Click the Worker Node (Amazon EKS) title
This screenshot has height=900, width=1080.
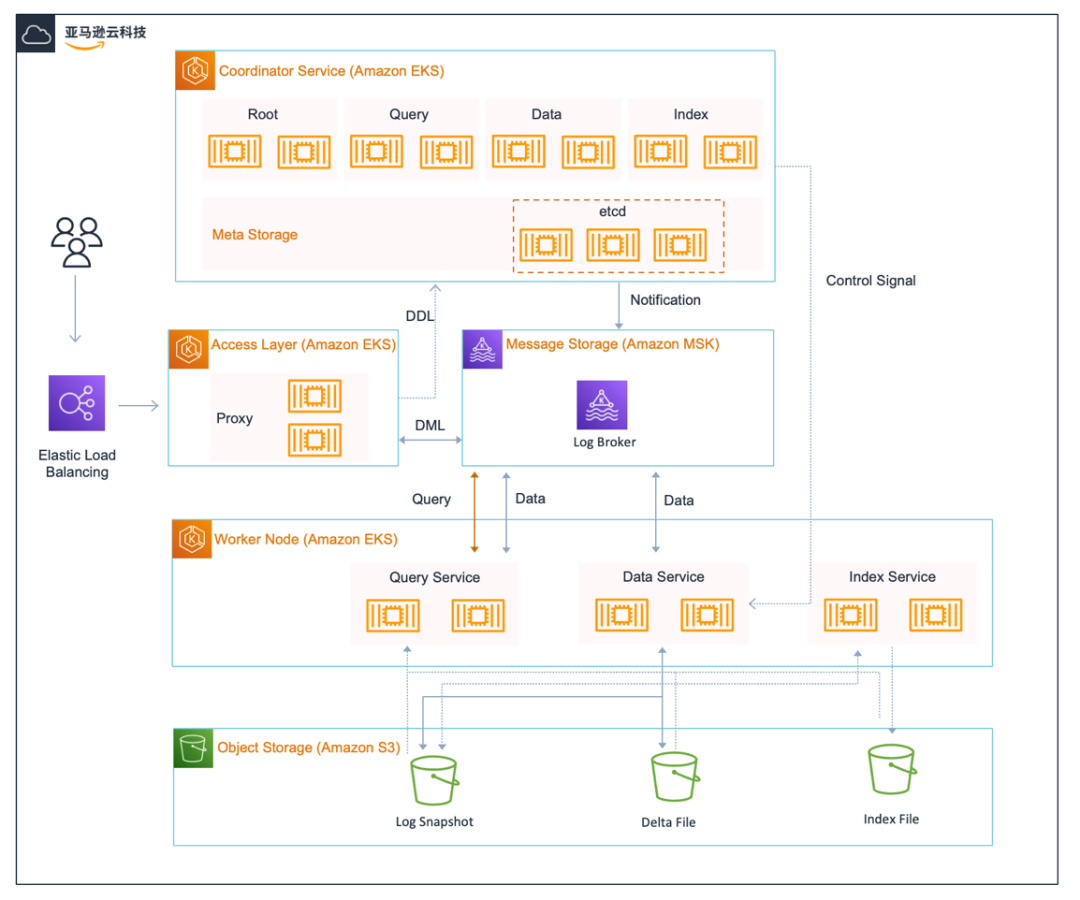(306, 539)
